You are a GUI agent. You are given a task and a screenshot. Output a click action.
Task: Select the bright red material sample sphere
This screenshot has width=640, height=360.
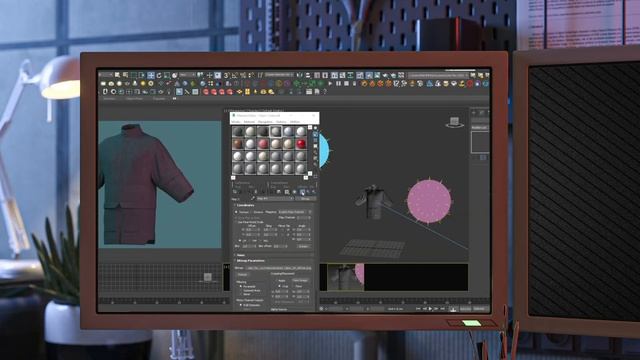pyautogui.click(x=301, y=144)
